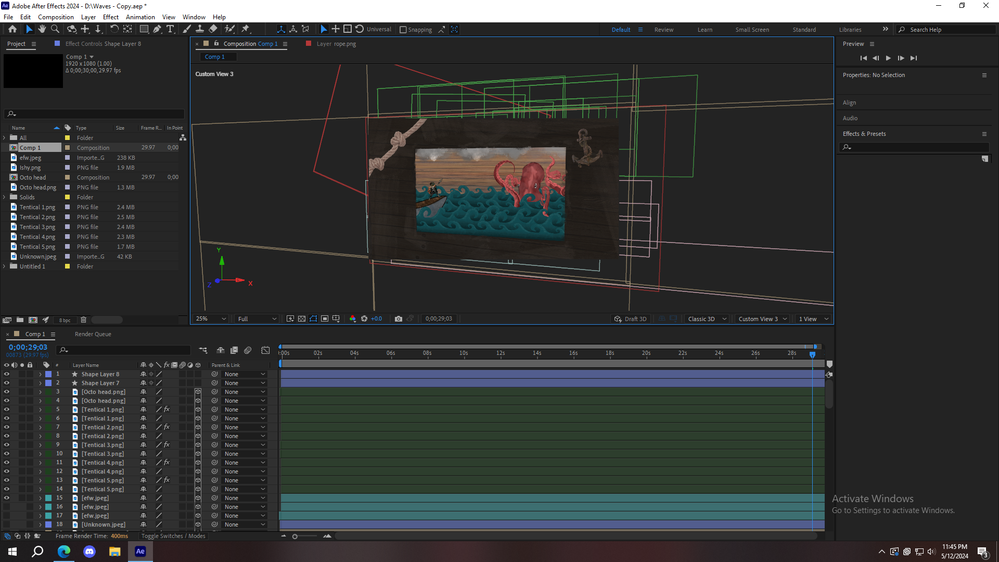Open Microsoft Edge from the taskbar

pyautogui.click(x=64, y=551)
